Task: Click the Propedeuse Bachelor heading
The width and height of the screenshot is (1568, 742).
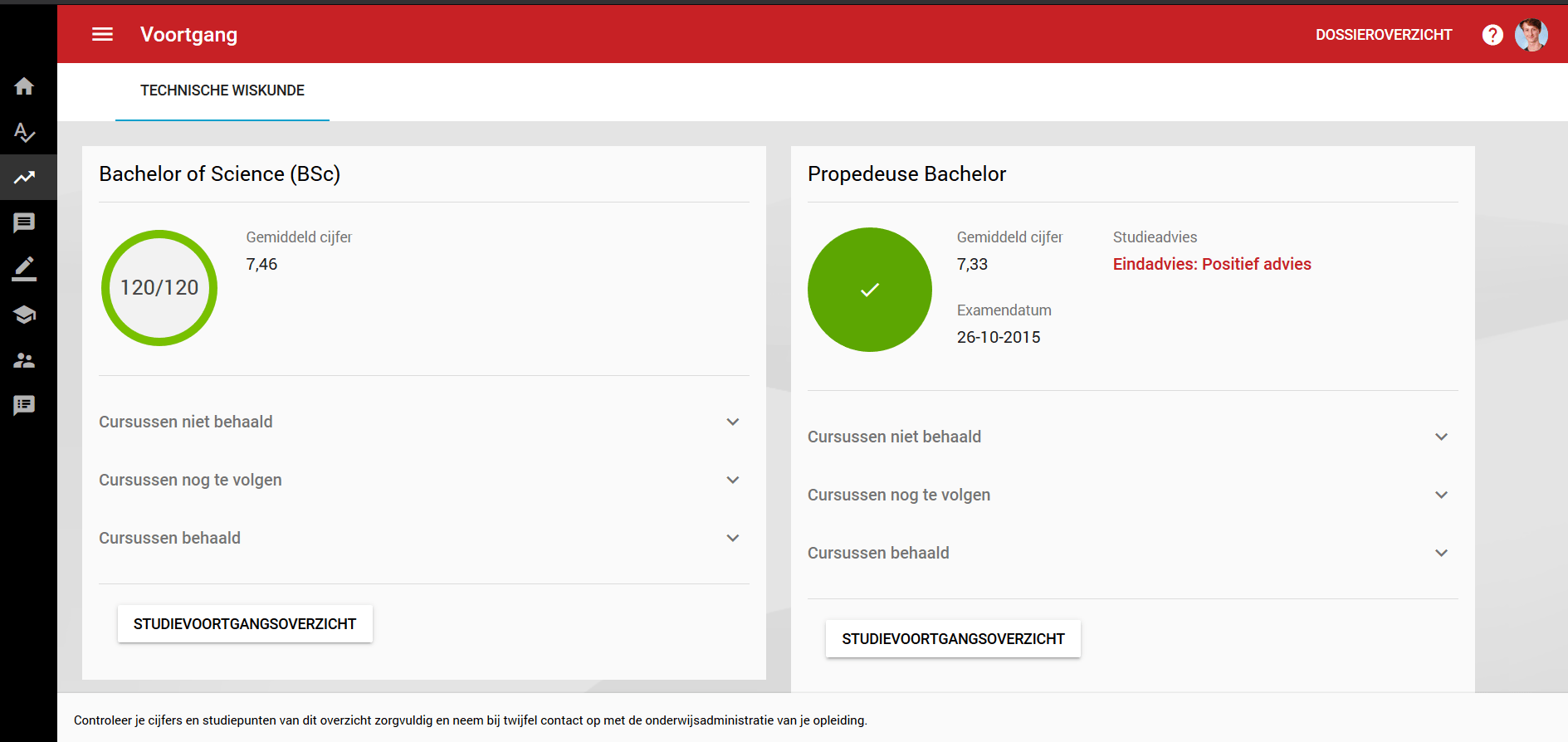Action: point(906,173)
